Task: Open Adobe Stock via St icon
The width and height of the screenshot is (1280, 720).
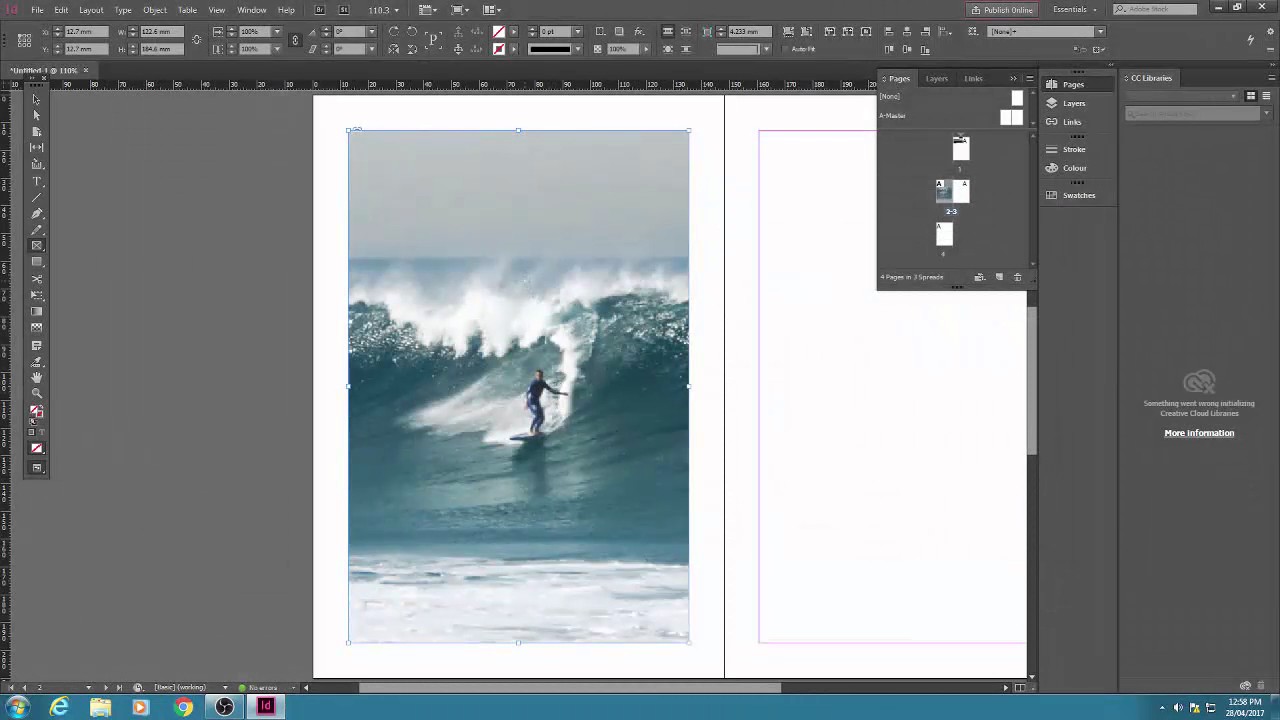Action: point(345,10)
